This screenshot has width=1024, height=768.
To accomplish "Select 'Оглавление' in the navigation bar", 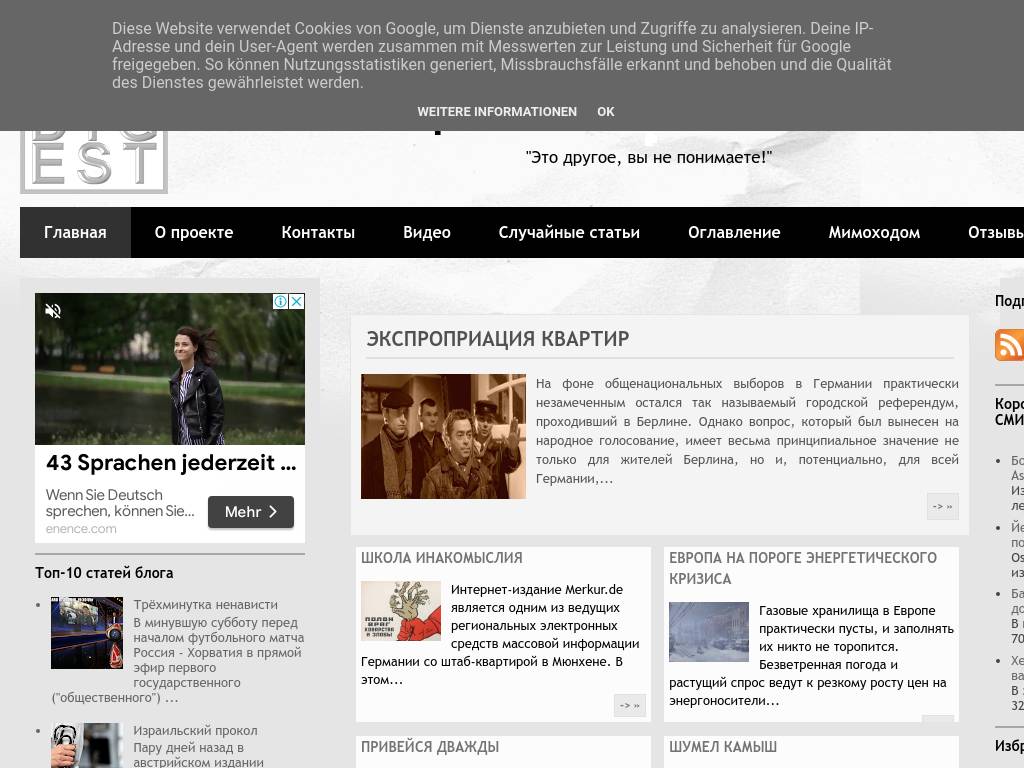I will coord(734,232).
